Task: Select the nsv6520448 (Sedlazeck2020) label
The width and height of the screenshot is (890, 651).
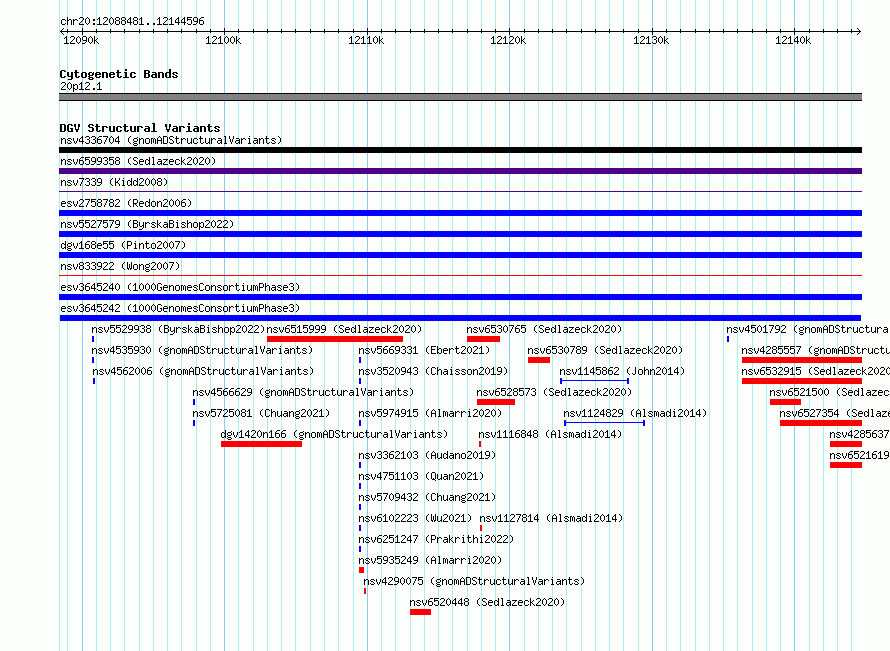Action: [487, 602]
